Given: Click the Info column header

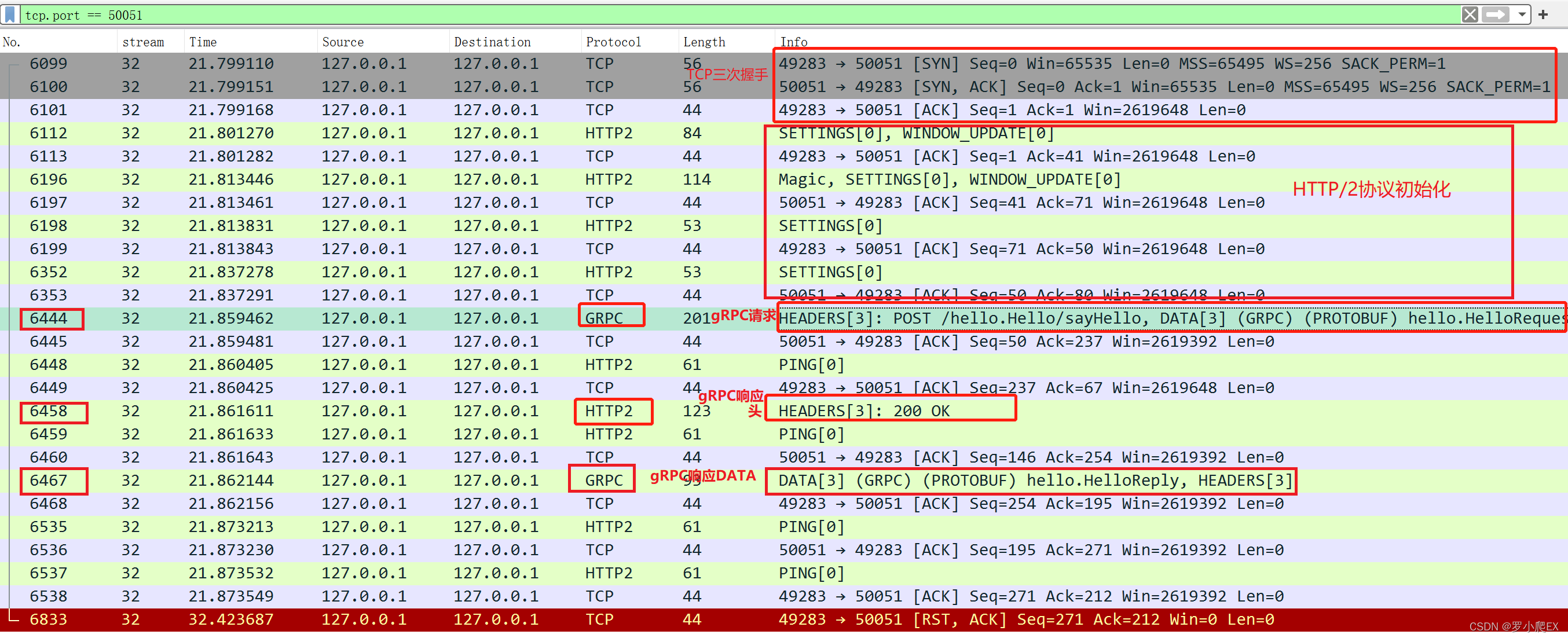Looking at the screenshot, I should pyautogui.click(x=793, y=42).
